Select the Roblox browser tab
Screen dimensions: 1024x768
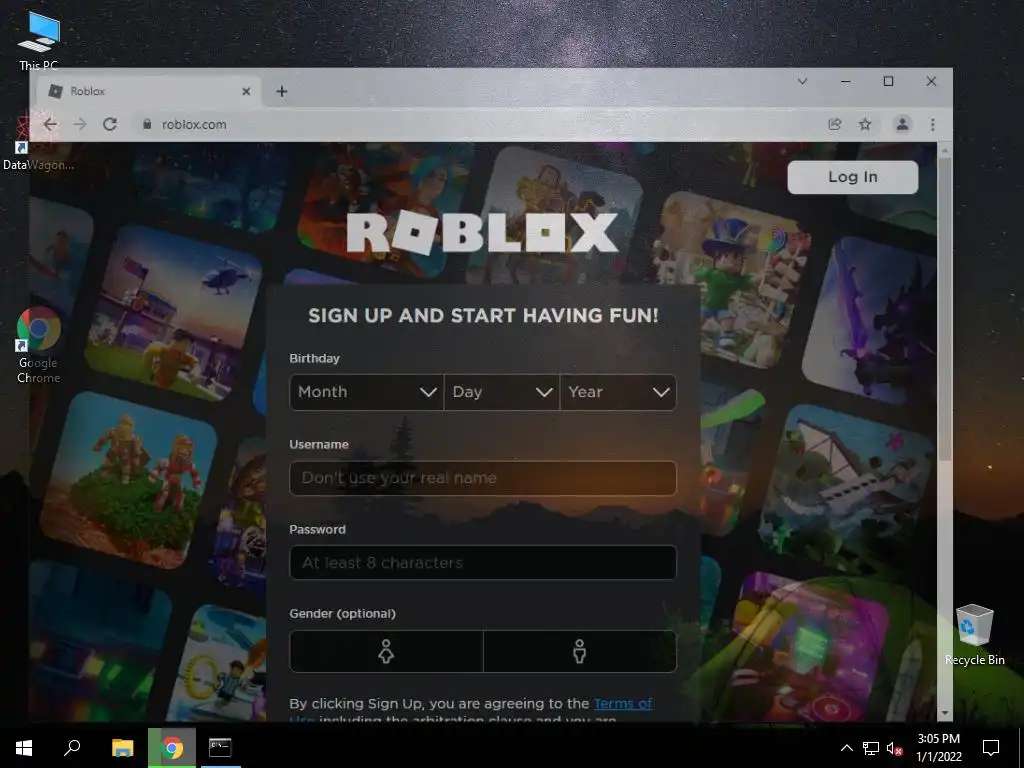click(149, 91)
